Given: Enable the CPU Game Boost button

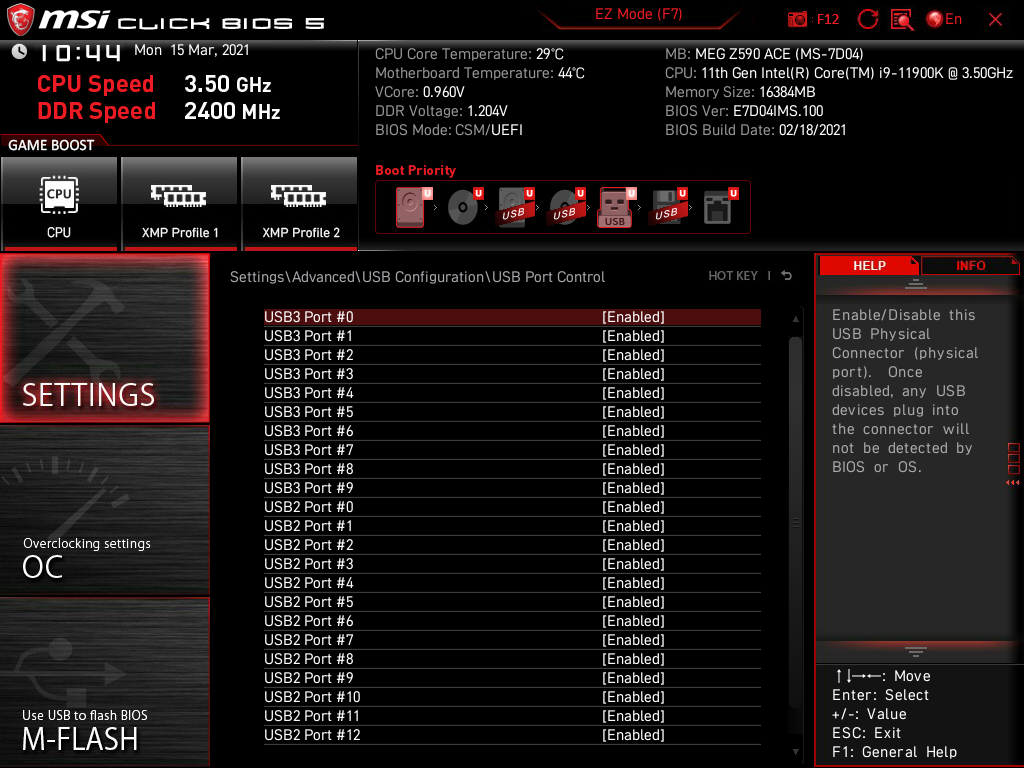Looking at the screenshot, I should click(x=59, y=203).
